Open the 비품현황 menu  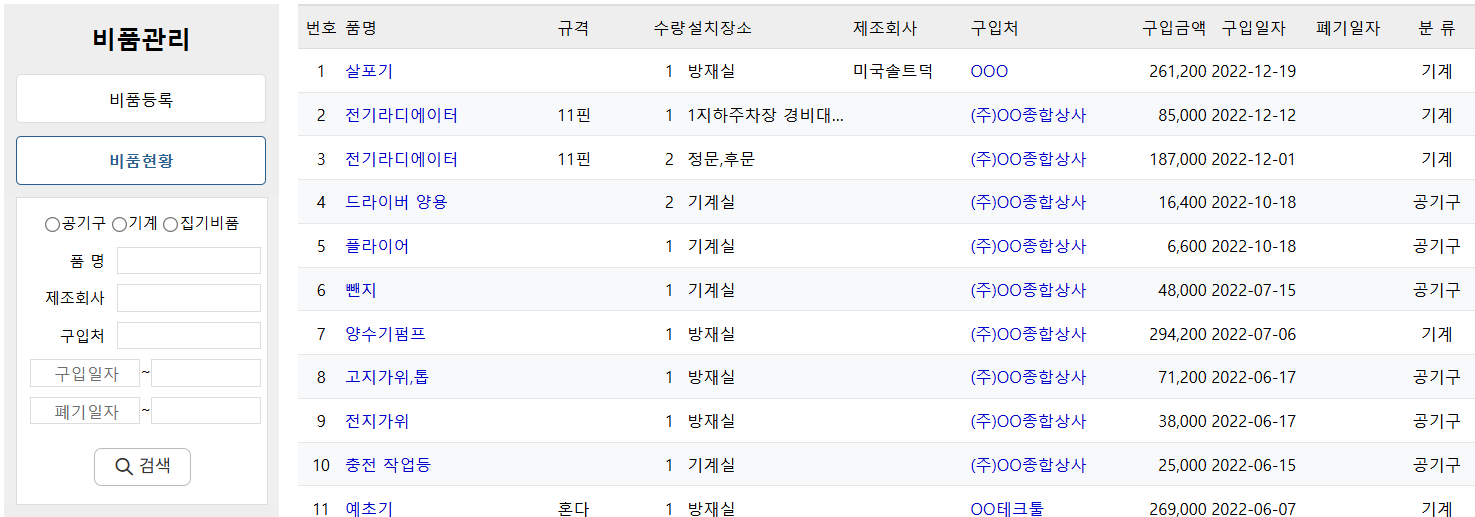click(141, 161)
